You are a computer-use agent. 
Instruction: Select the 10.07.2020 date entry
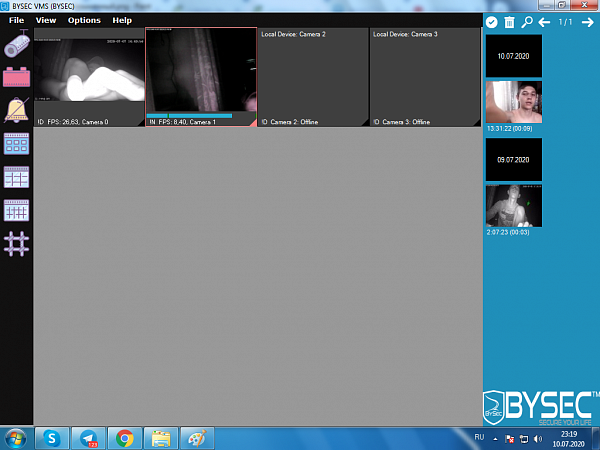514,57
